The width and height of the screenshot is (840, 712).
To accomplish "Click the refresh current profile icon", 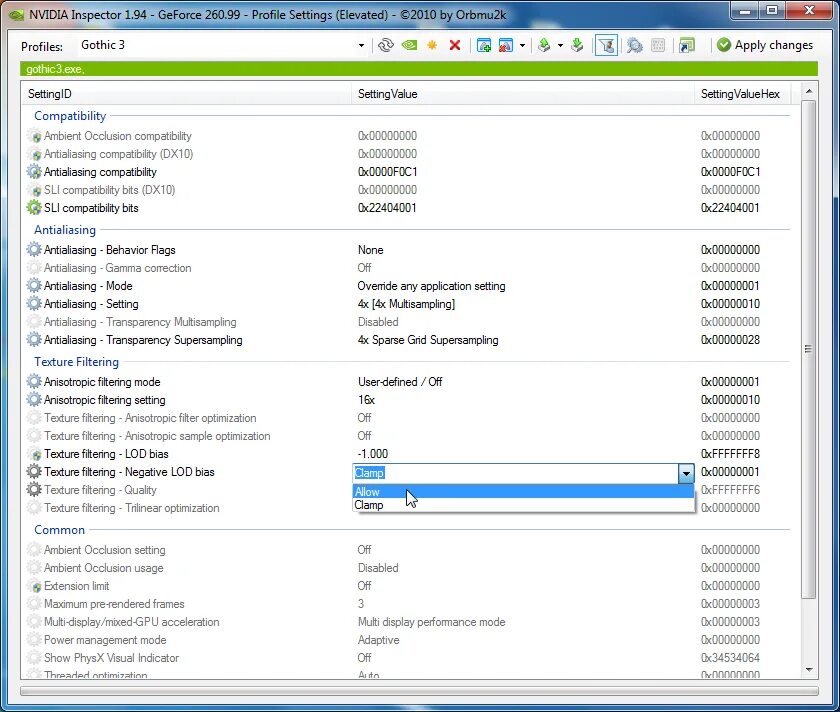I will (x=386, y=46).
